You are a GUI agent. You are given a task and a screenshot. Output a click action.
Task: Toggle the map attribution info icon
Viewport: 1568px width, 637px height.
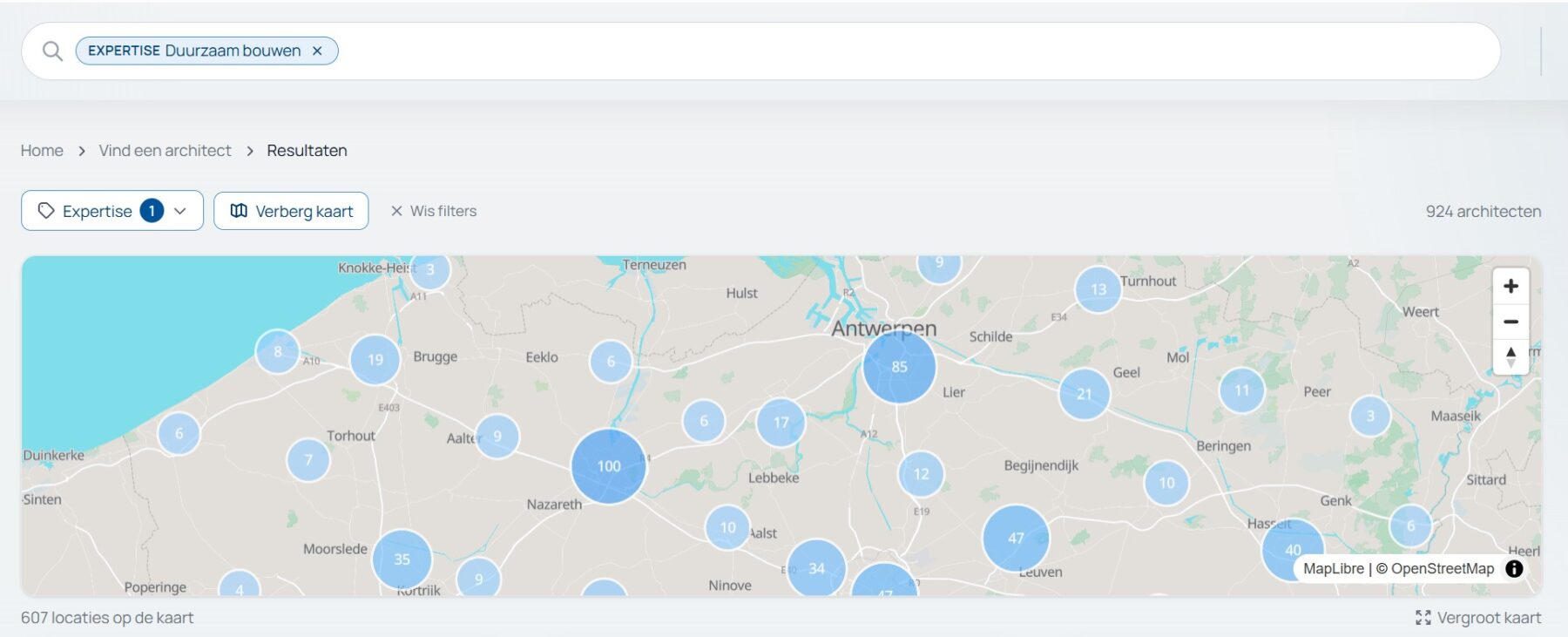tap(1514, 569)
